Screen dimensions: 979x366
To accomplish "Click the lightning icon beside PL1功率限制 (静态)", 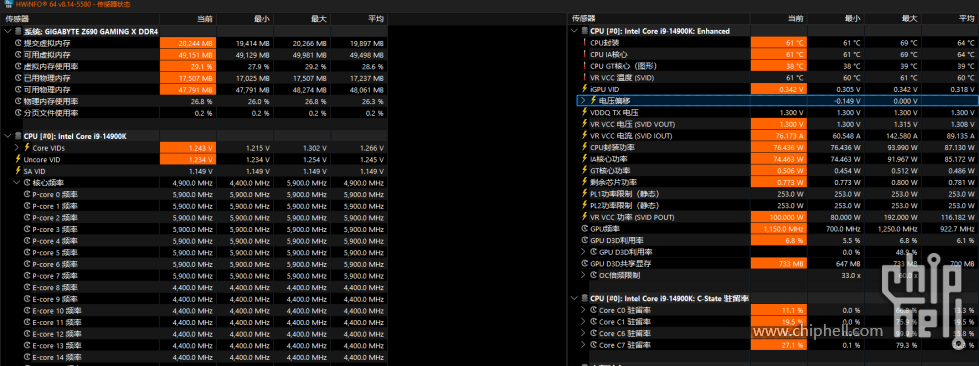I will tap(584, 194).
